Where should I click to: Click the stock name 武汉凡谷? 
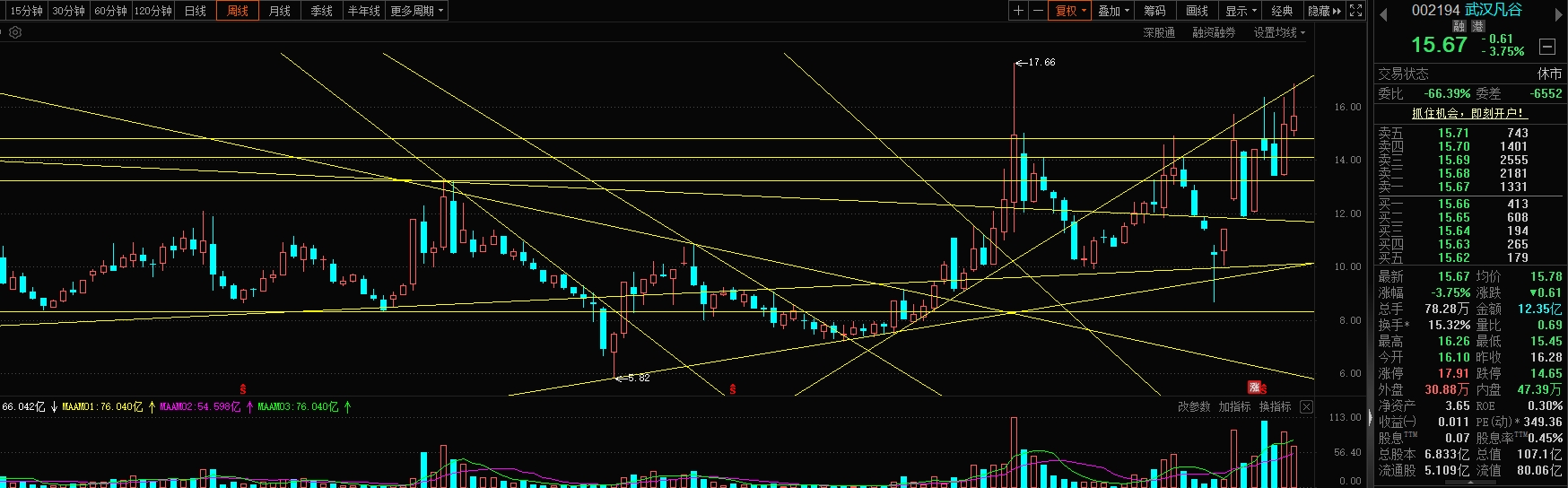pyautogui.click(x=1494, y=10)
